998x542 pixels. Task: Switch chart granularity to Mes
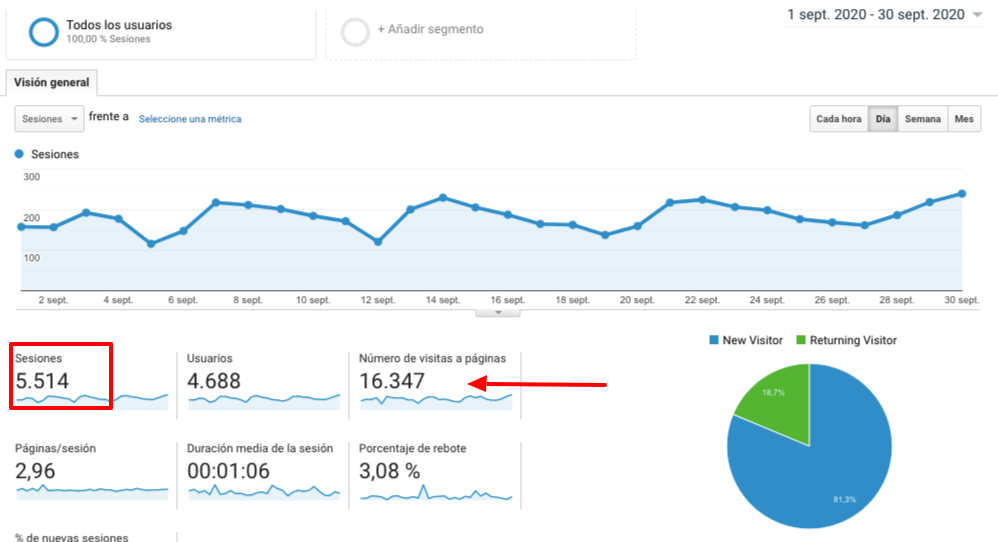point(963,119)
